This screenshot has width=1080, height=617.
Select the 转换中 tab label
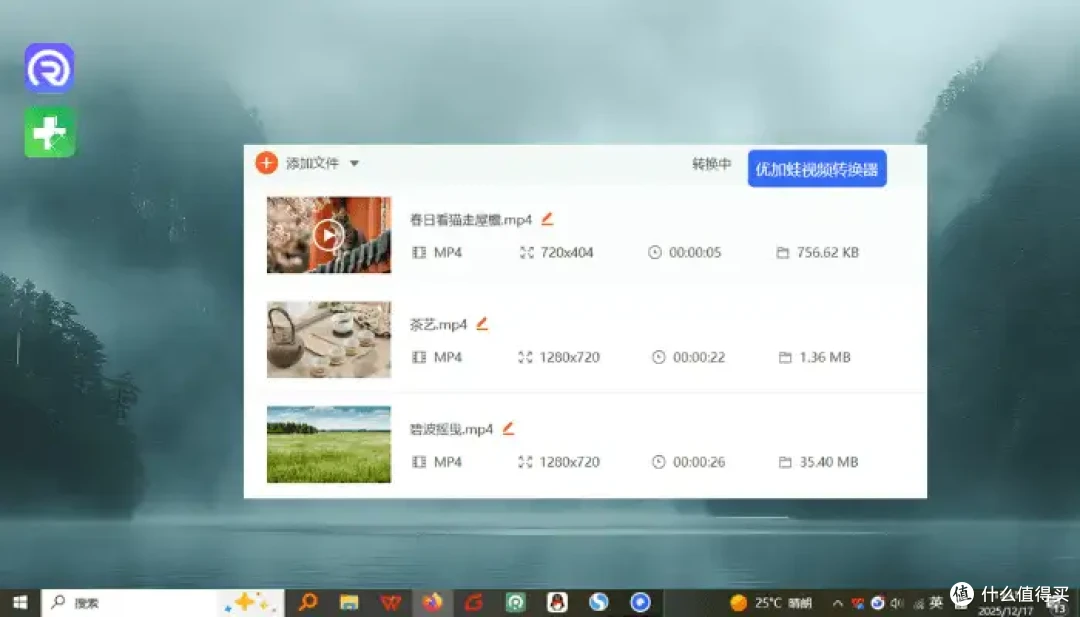[x=712, y=164]
